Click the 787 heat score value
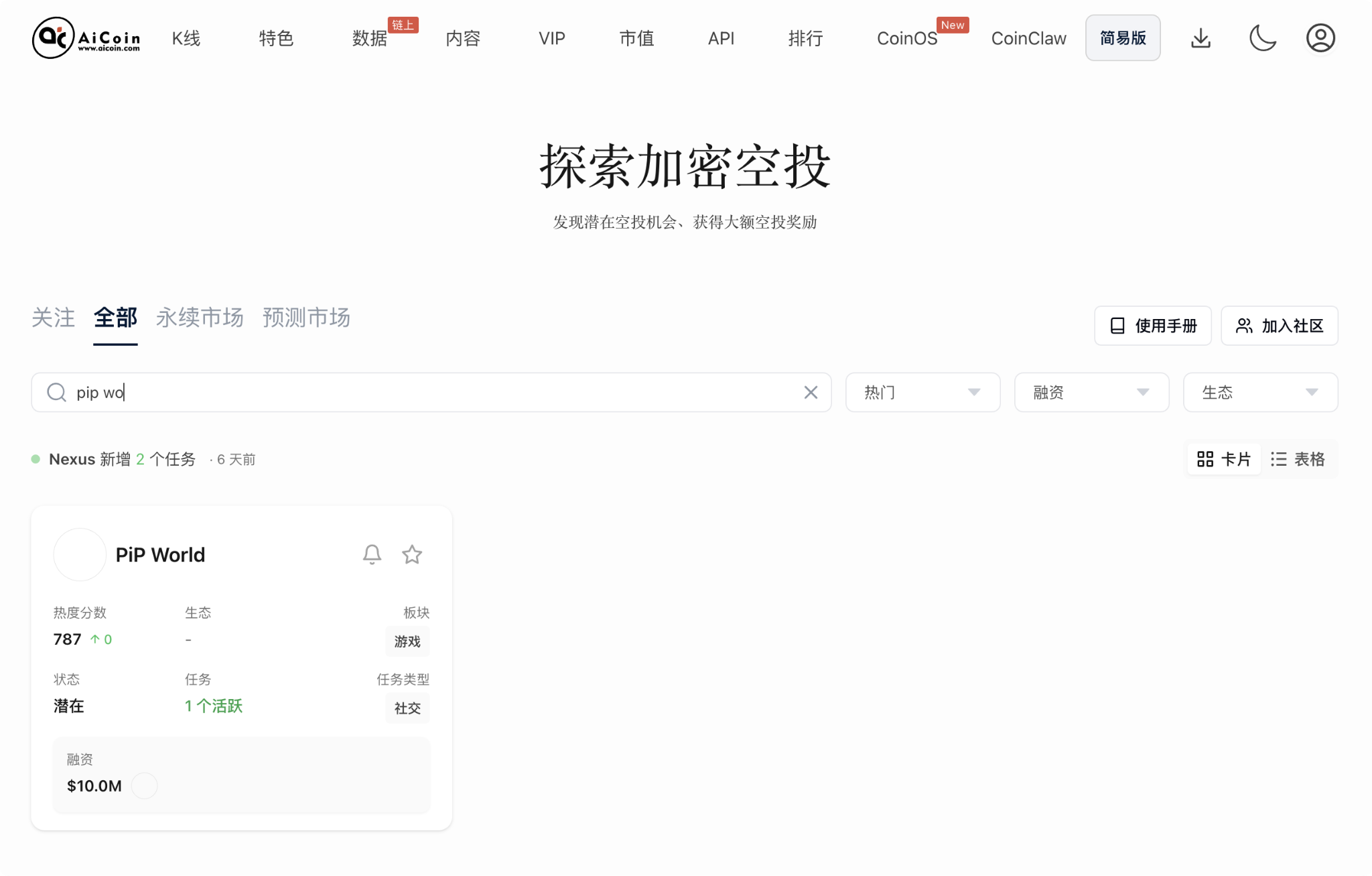The image size is (1372, 876). 67,639
